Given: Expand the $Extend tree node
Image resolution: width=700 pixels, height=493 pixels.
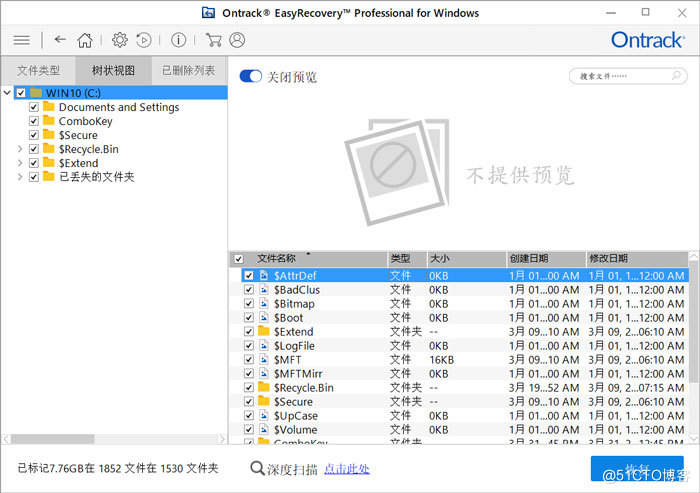Looking at the screenshot, I should pyautogui.click(x=20, y=163).
